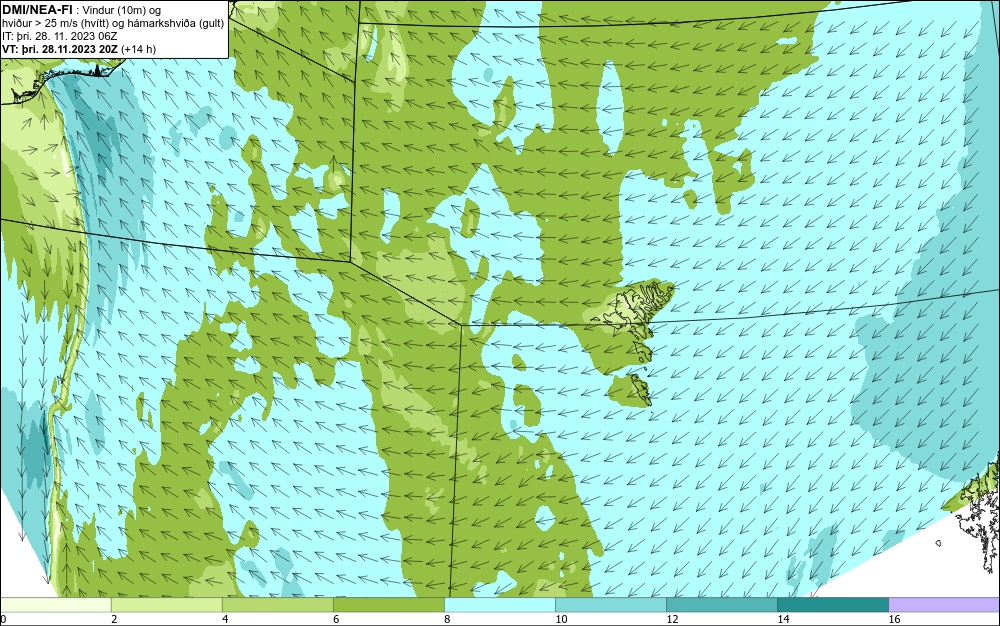
Task: Click the legend scale label '12'
Action: [x=672, y=619]
